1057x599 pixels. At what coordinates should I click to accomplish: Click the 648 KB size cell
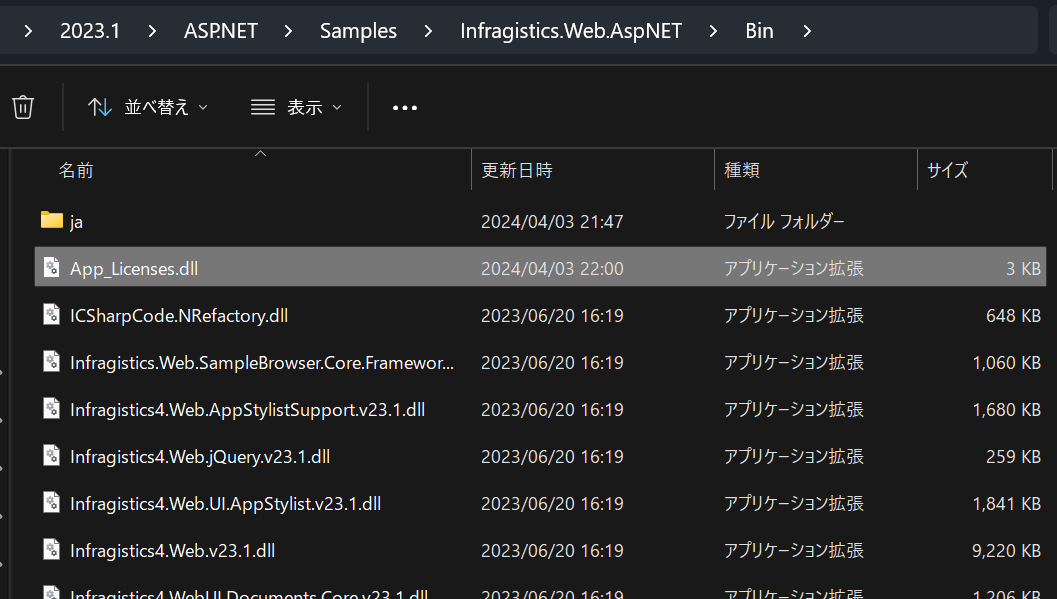point(1013,316)
